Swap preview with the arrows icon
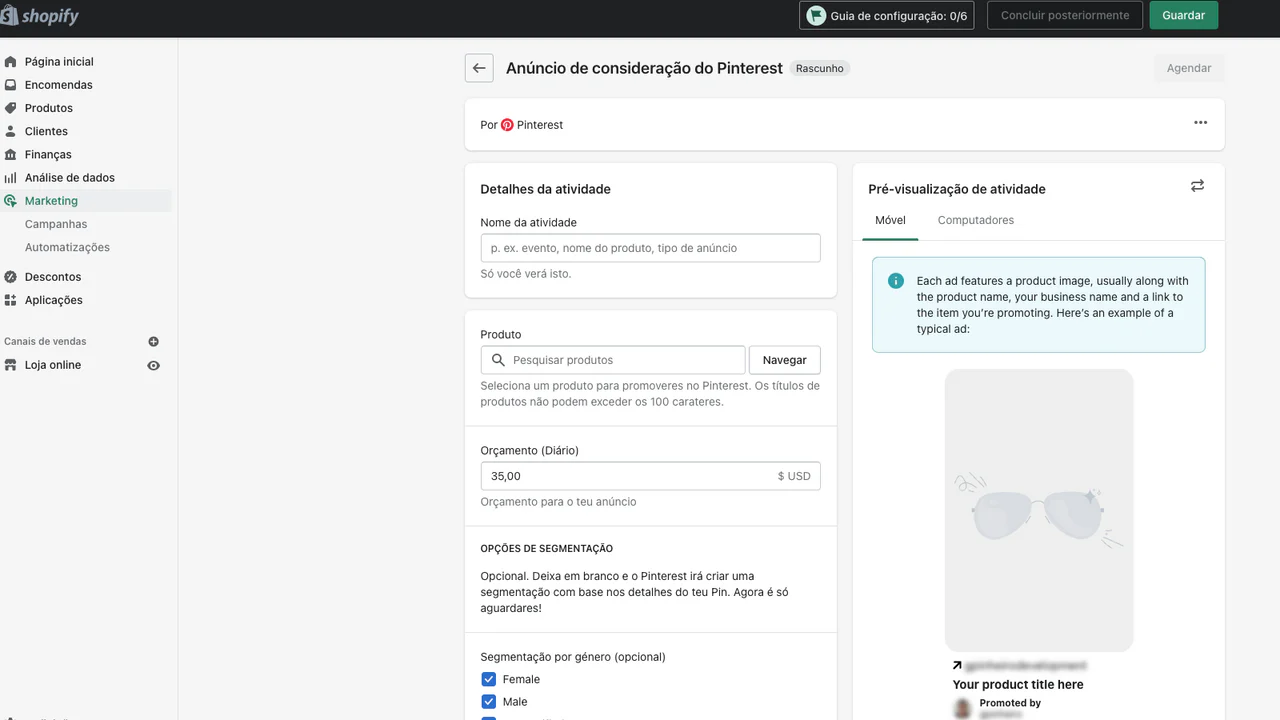Viewport: 1280px width, 720px height. pos(1197,186)
